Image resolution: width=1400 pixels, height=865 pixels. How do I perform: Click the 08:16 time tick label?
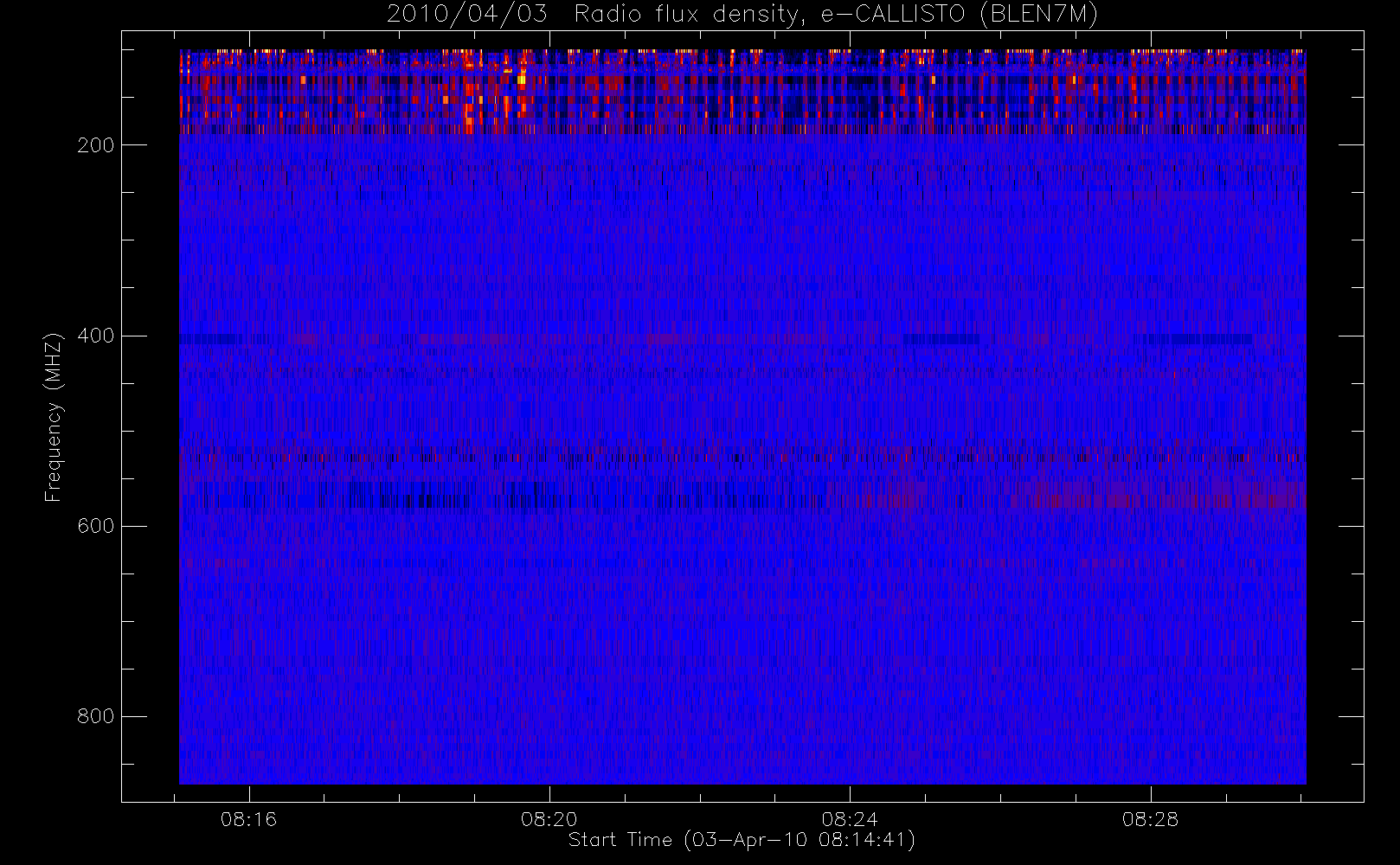tap(249, 819)
